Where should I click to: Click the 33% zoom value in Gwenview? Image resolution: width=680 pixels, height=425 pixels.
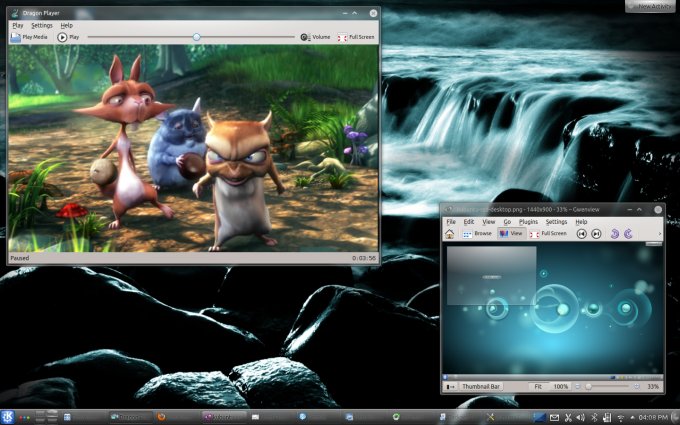click(x=653, y=386)
